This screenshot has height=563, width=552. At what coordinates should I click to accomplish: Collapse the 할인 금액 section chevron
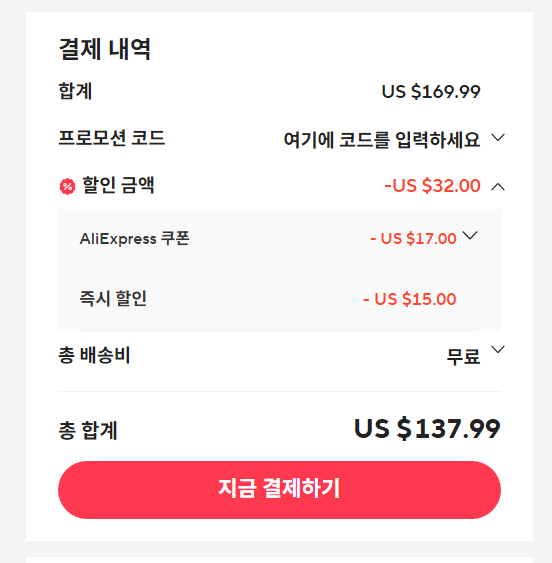(x=498, y=186)
